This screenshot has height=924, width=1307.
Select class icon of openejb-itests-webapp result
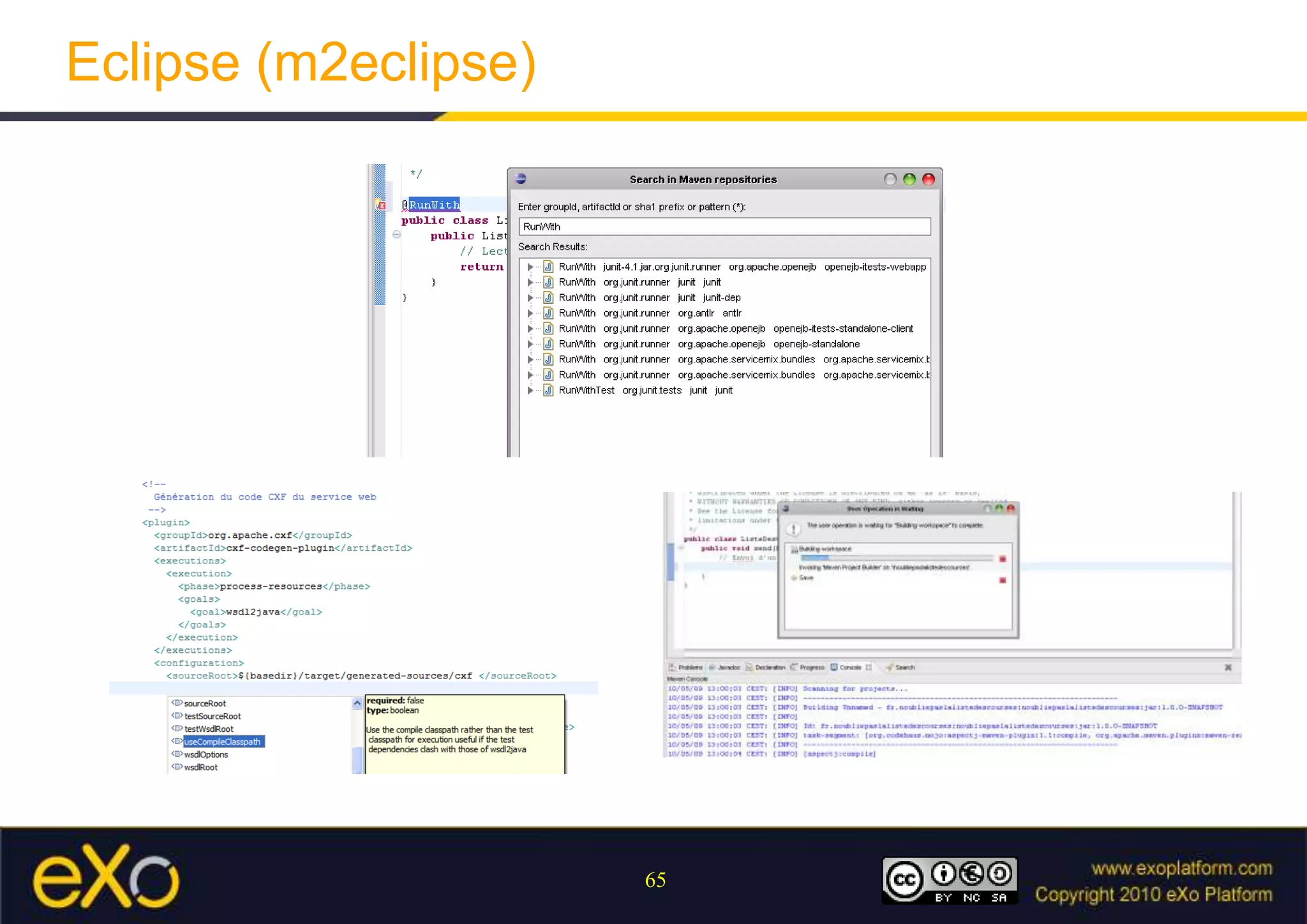(x=548, y=267)
